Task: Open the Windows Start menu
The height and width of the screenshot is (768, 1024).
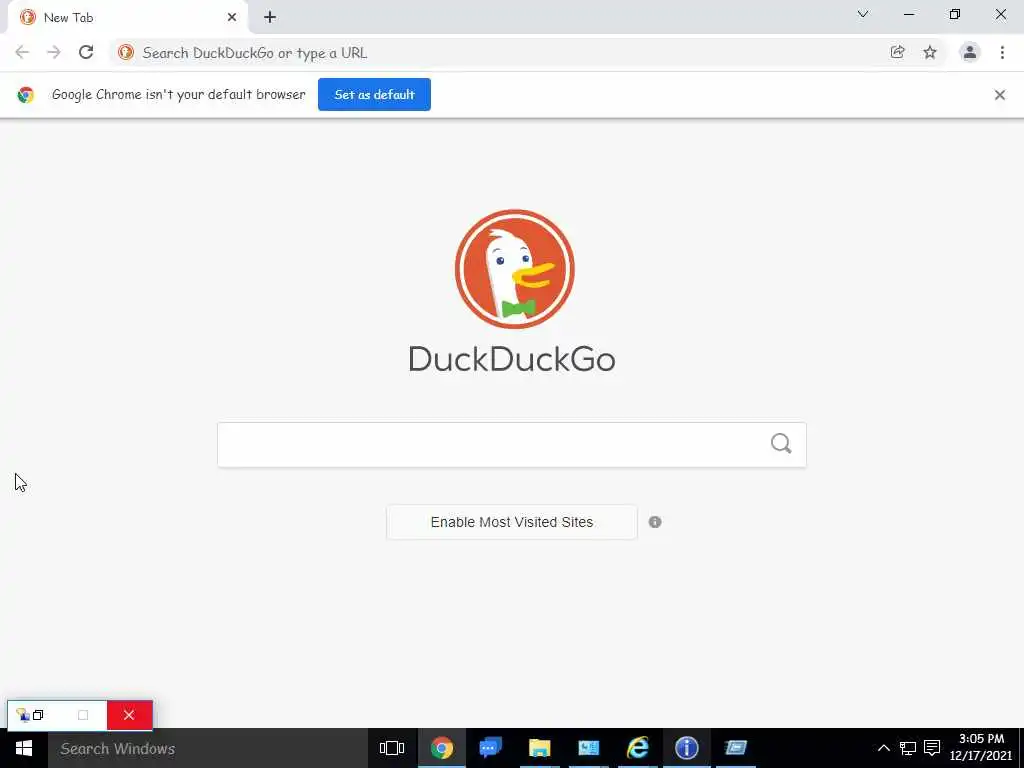Action: [24, 748]
